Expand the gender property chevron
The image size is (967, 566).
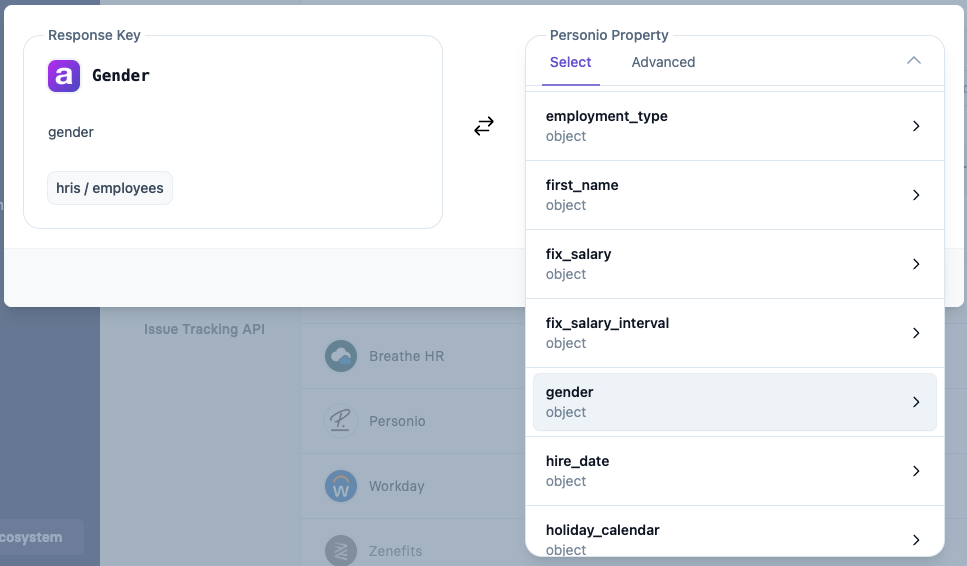(x=916, y=402)
